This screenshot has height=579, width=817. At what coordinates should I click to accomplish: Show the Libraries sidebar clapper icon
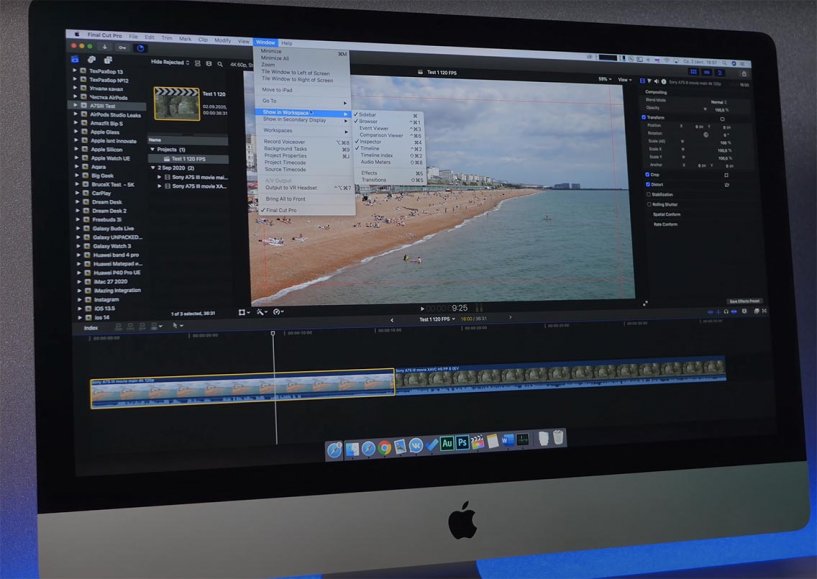pos(75,59)
